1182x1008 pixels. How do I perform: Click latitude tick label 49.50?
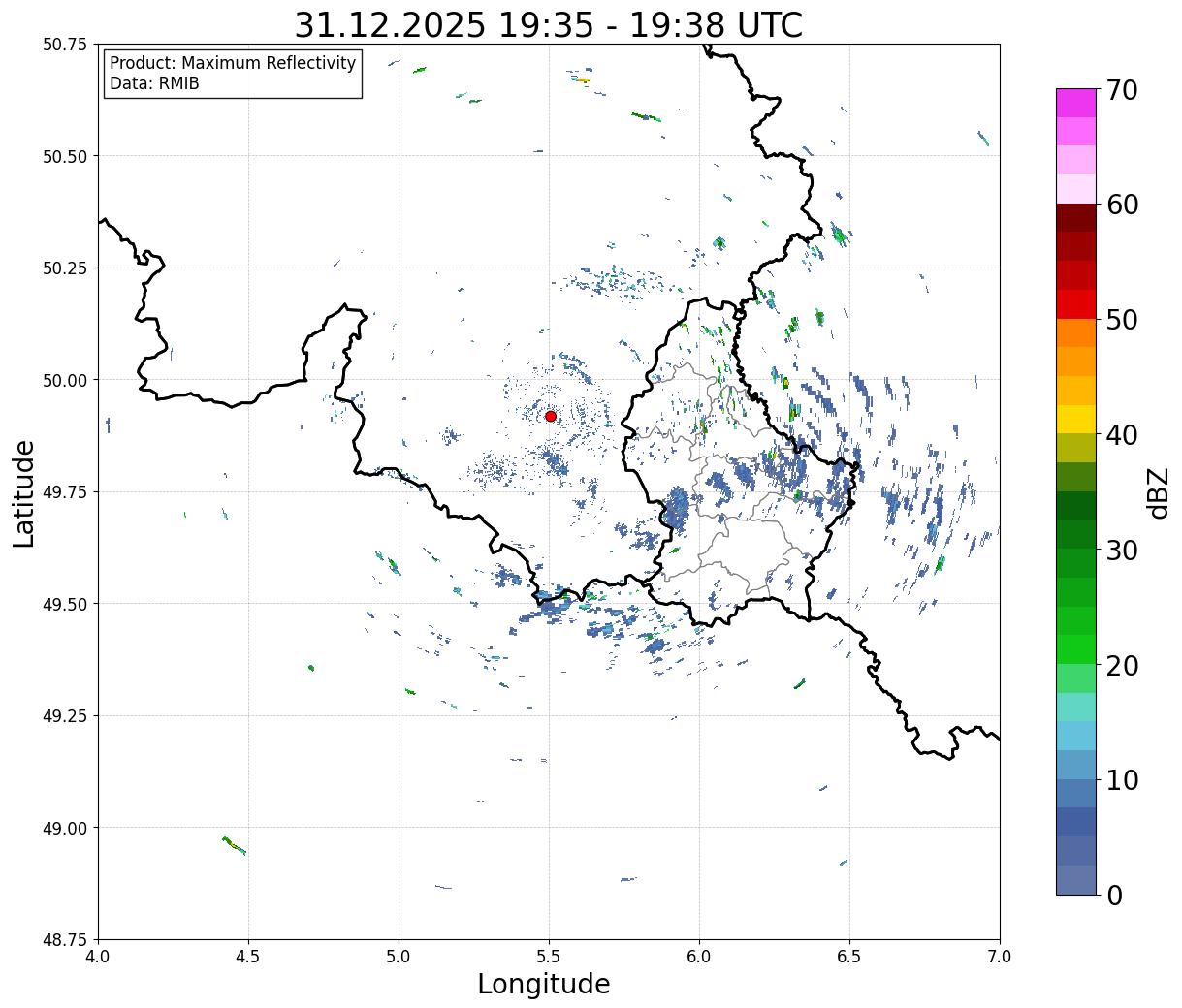click(x=65, y=604)
